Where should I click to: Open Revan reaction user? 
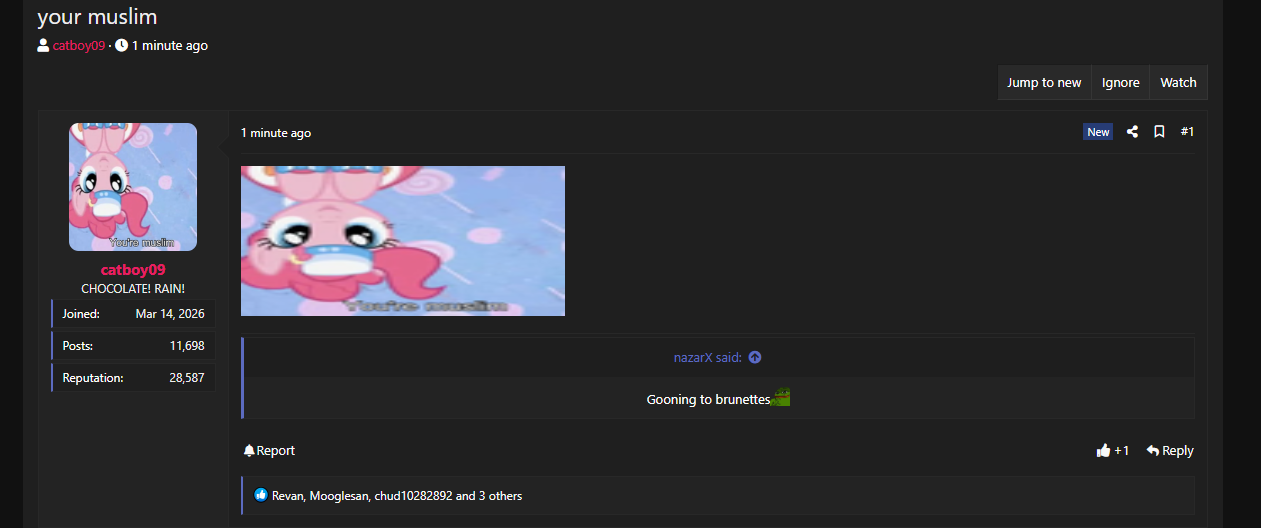(288, 496)
